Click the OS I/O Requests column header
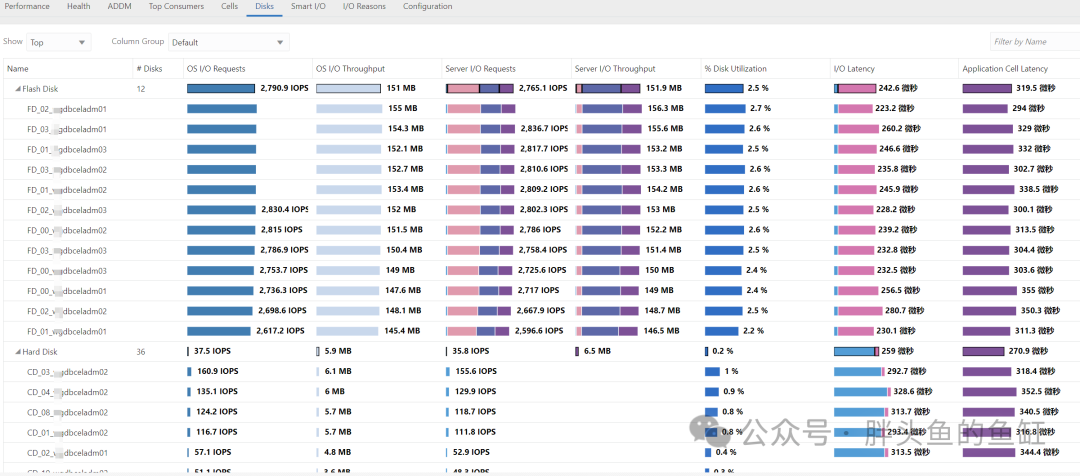The image size is (1080, 476). (216, 69)
